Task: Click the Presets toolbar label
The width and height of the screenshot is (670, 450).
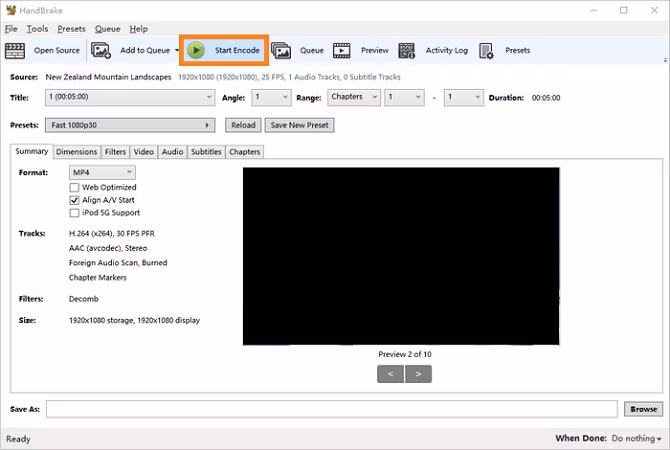Action: pyautogui.click(x=517, y=50)
